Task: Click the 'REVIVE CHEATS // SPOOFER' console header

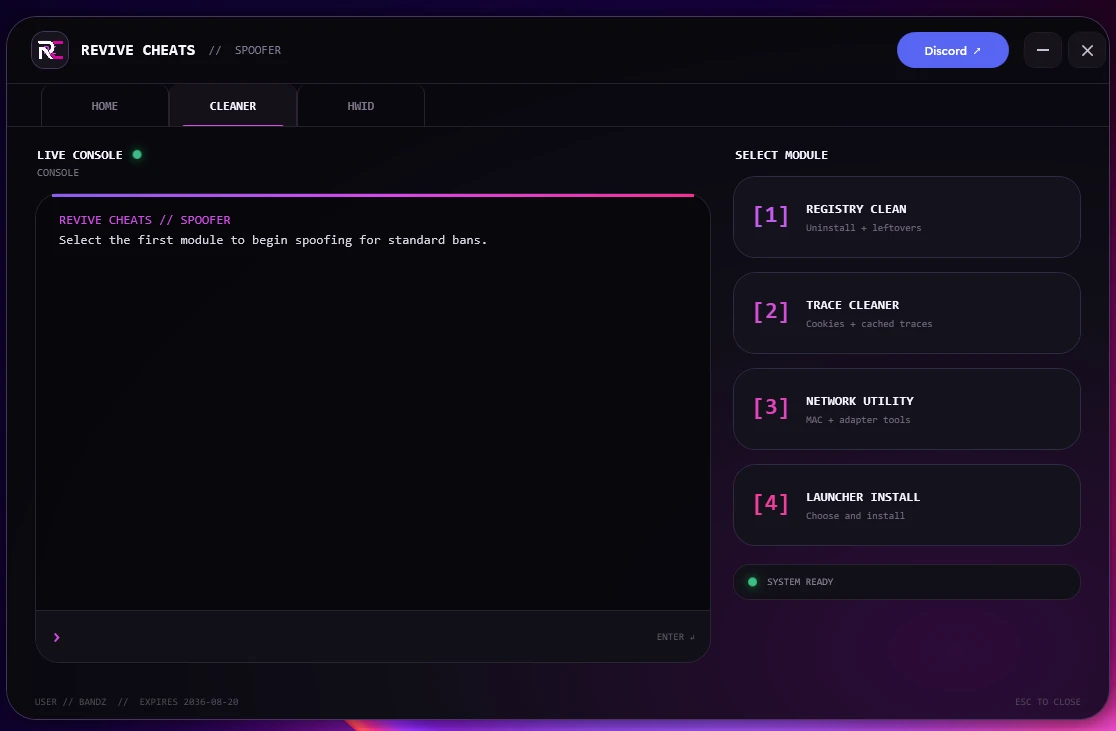Action: point(144,220)
